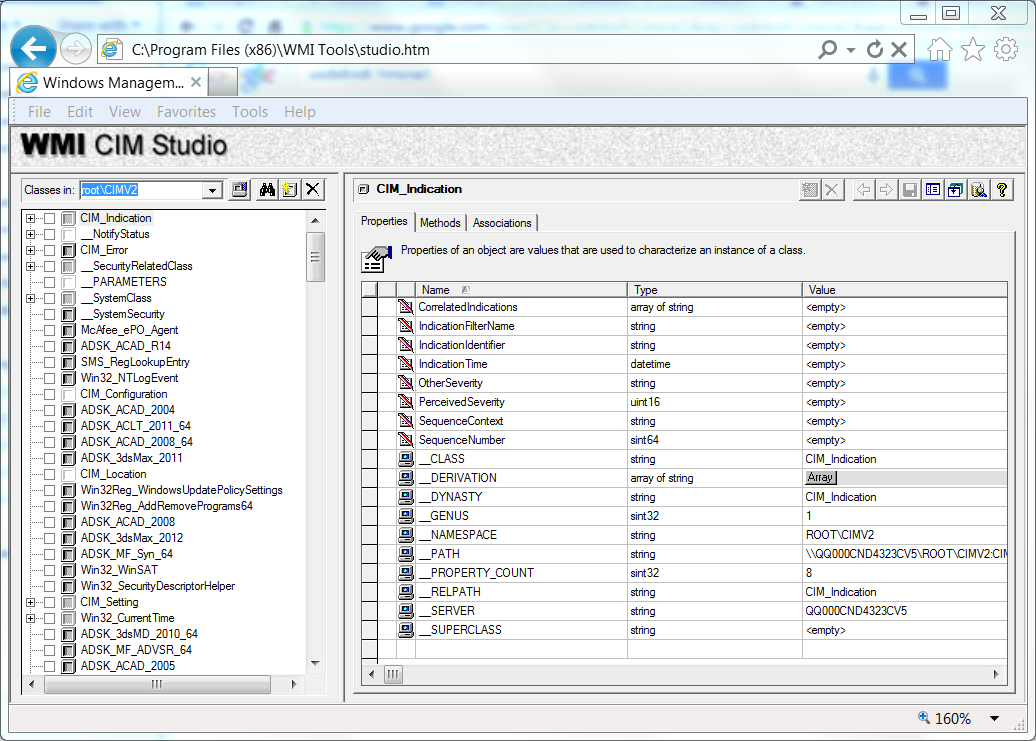The image size is (1036, 741).
Task: Open the Edit menu
Action: coord(80,112)
